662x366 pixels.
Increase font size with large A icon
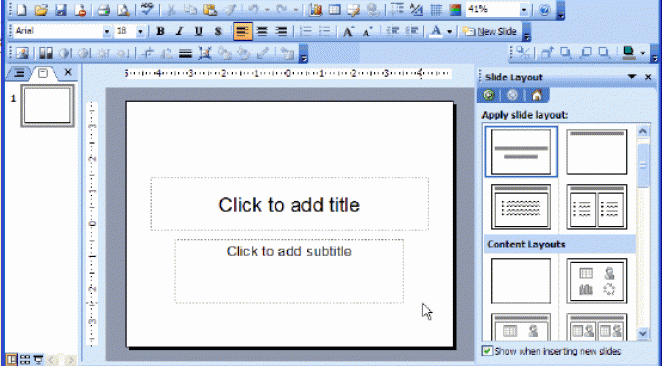[x=348, y=31]
